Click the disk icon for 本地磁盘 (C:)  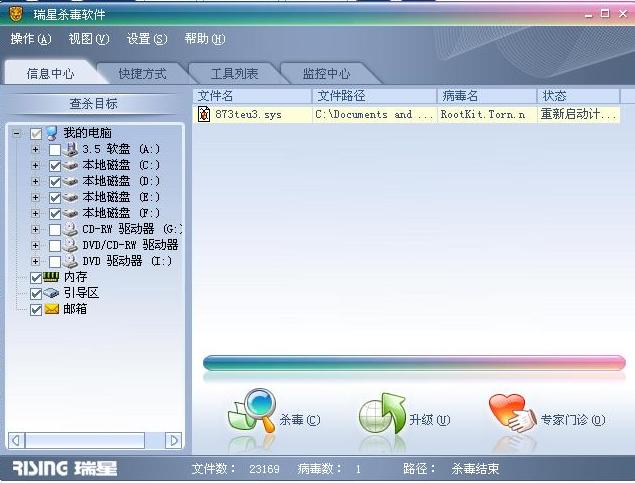(70, 166)
